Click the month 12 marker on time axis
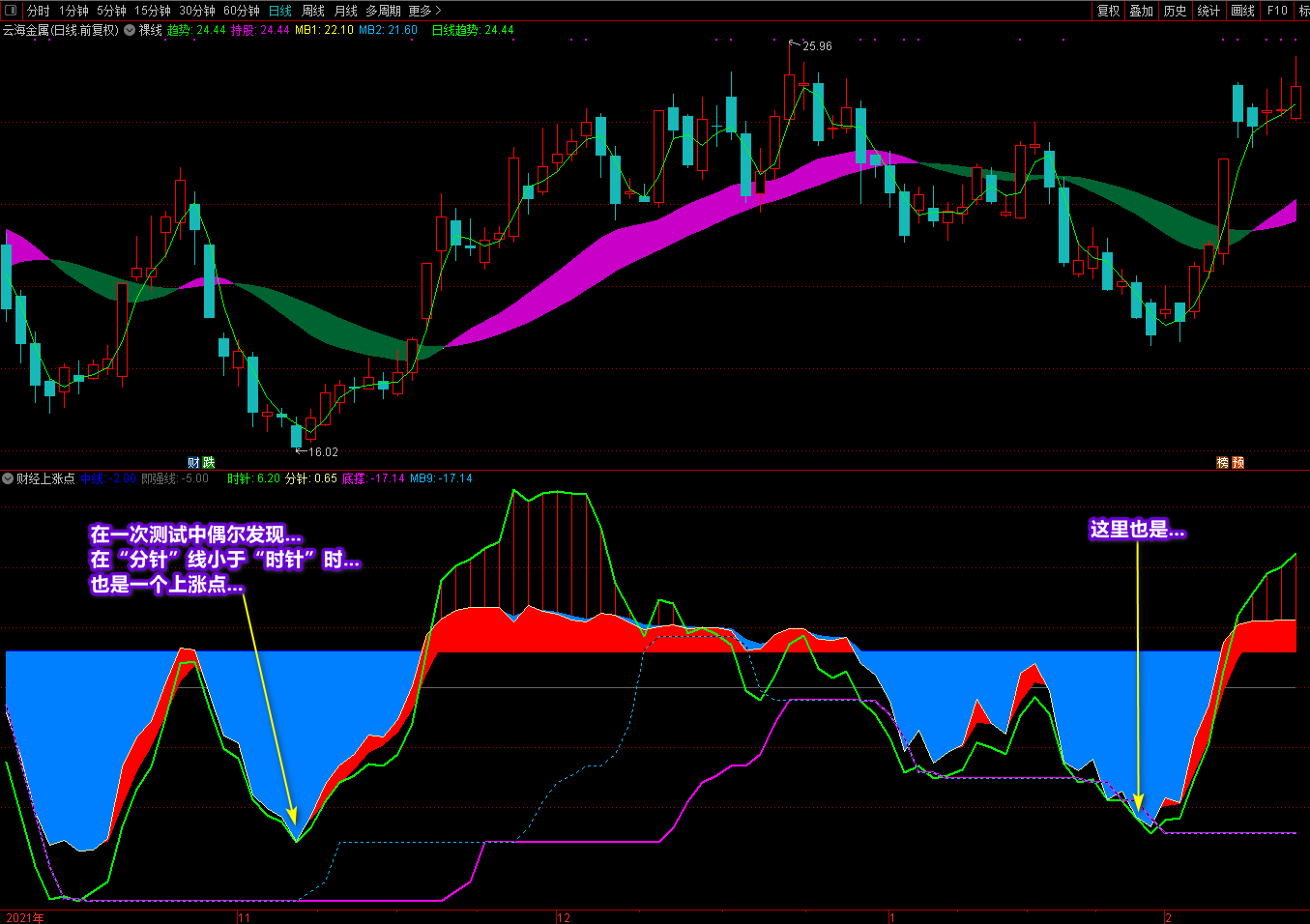The width and height of the screenshot is (1310, 924). 564,917
